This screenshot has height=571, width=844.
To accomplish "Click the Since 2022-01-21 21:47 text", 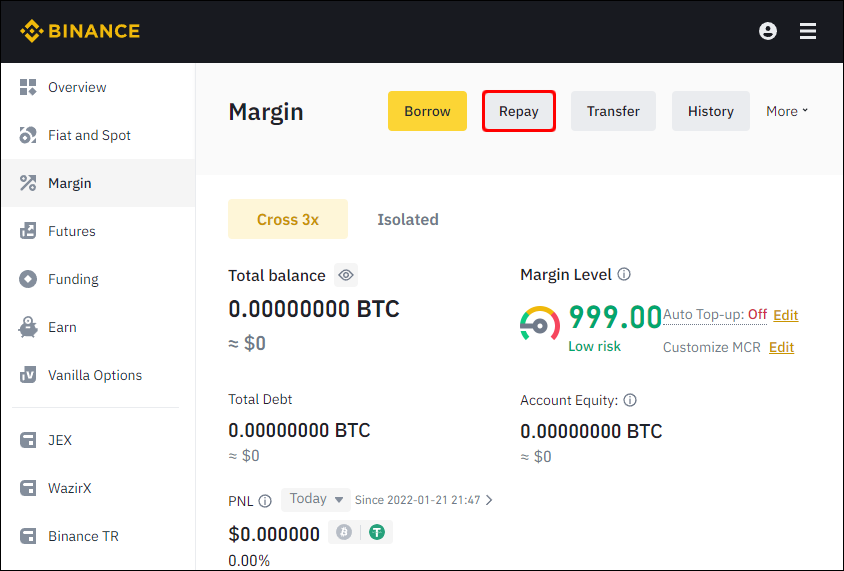I will [x=417, y=500].
